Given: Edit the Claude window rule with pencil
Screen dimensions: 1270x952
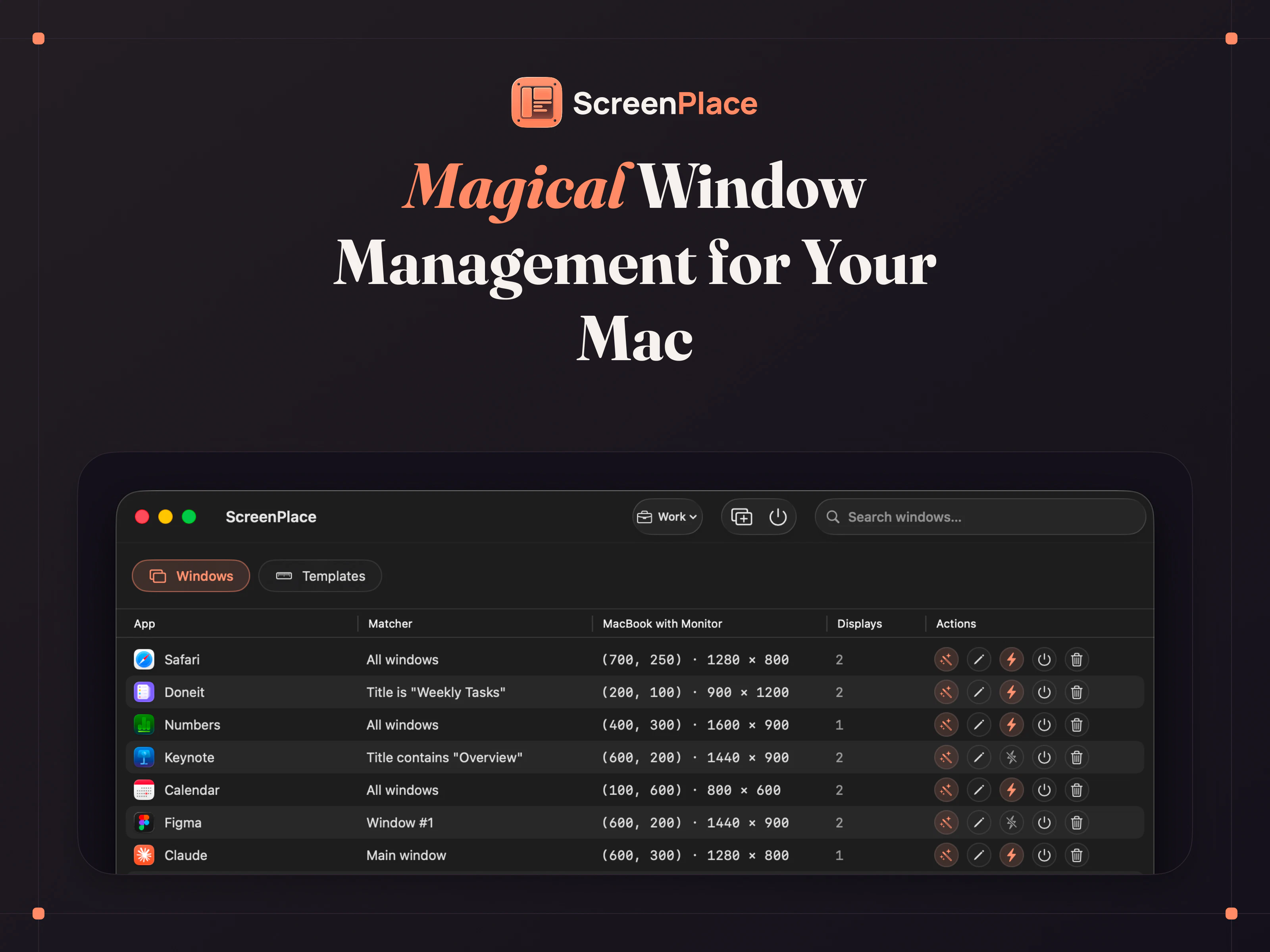Looking at the screenshot, I should (979, 856).
